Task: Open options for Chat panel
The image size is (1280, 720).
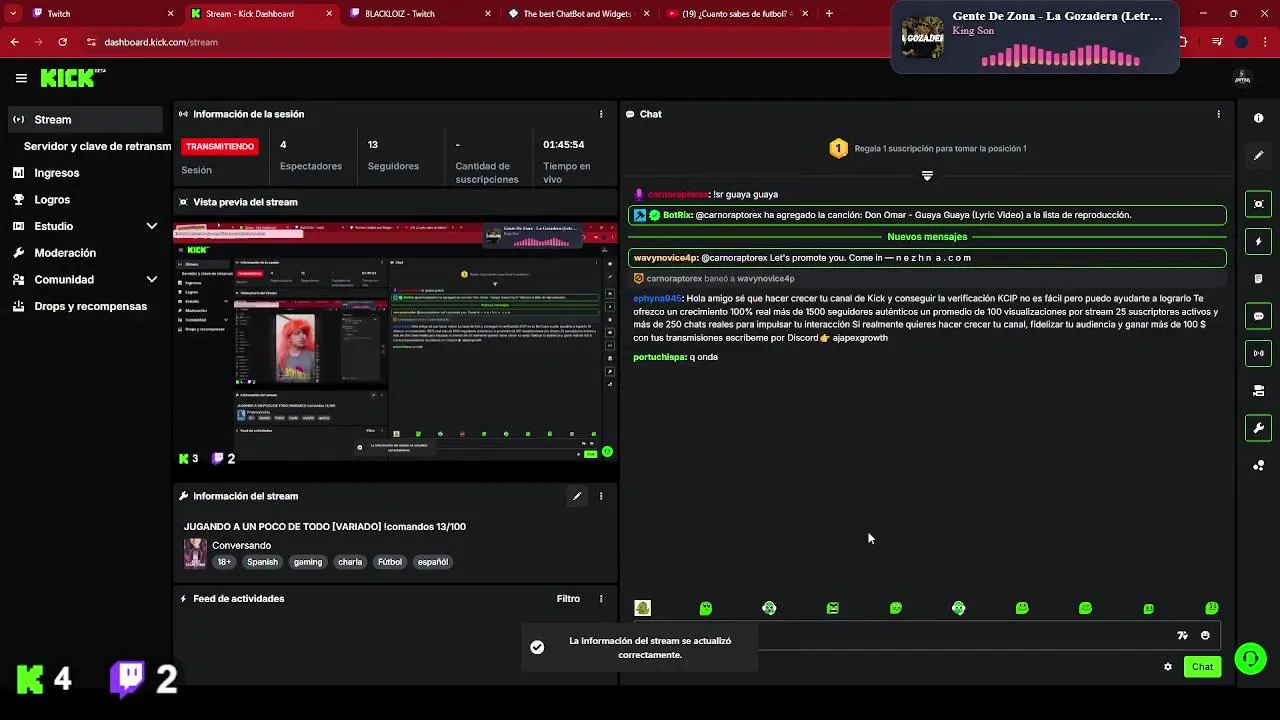Action: [1218, 114]
